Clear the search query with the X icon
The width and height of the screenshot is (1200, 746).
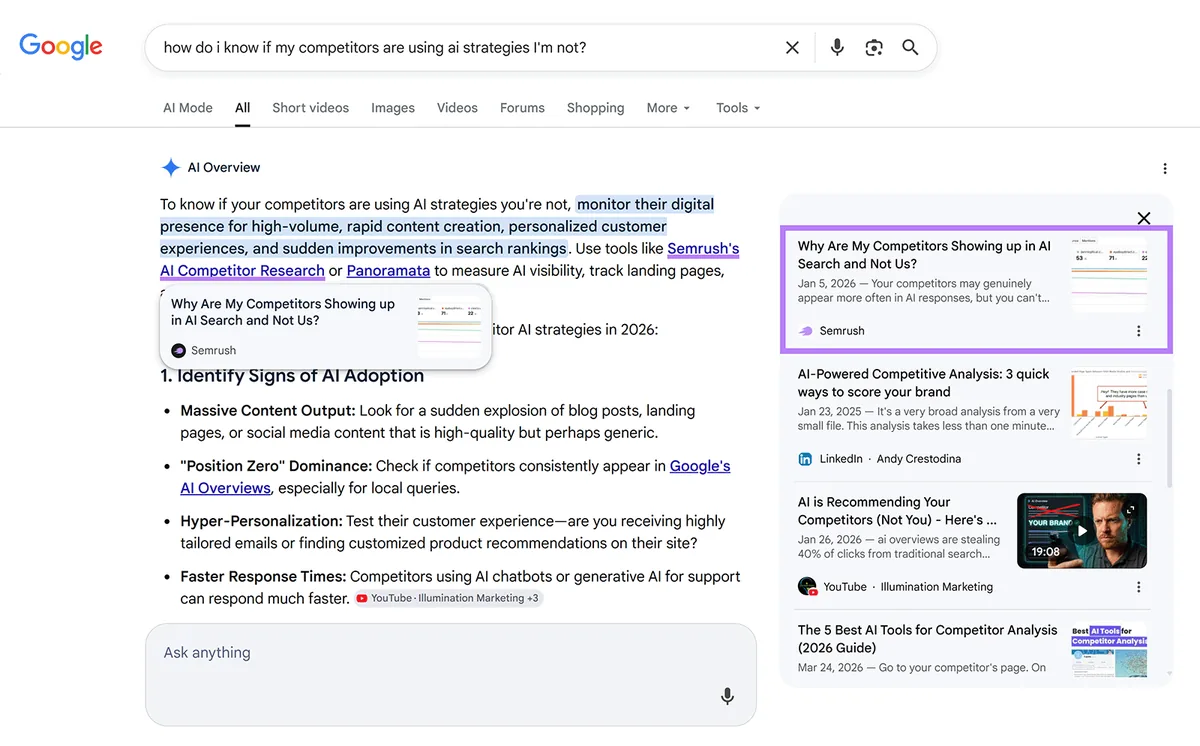[x=792, y=47]
